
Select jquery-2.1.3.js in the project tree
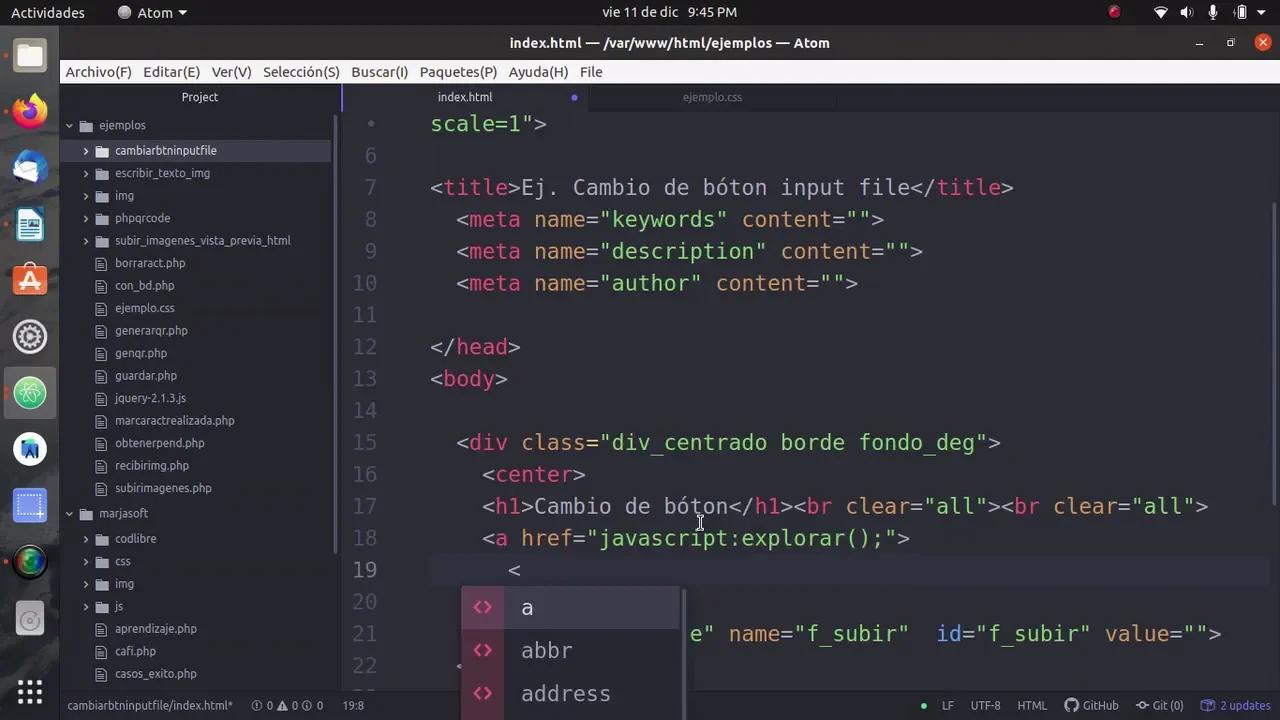150,398
